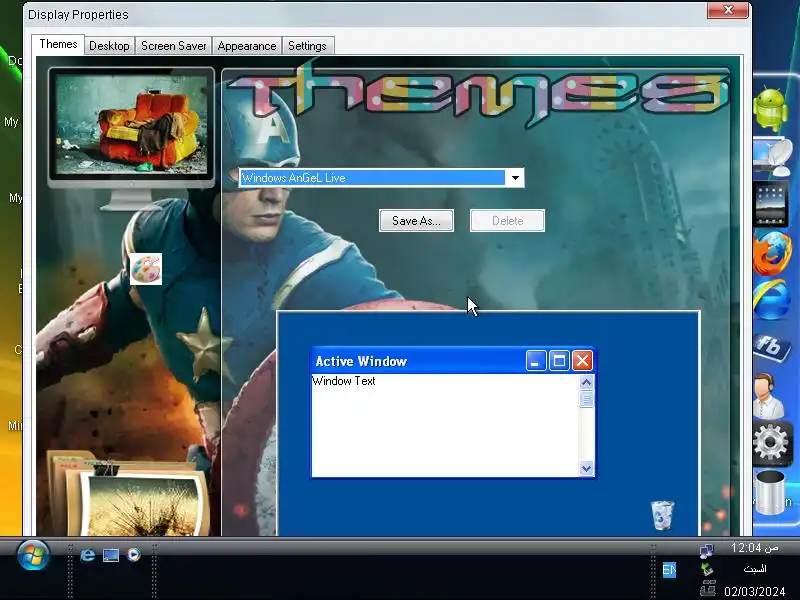800x600 pixels.
Task: Open the Facebook fb dock icon
Action: 771,347
